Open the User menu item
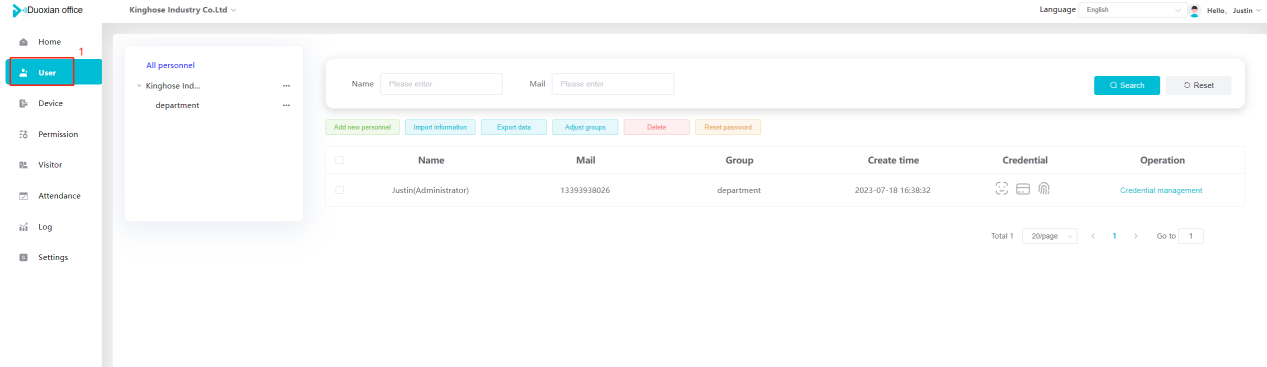 pyautogui.click(x=54, y=72)
